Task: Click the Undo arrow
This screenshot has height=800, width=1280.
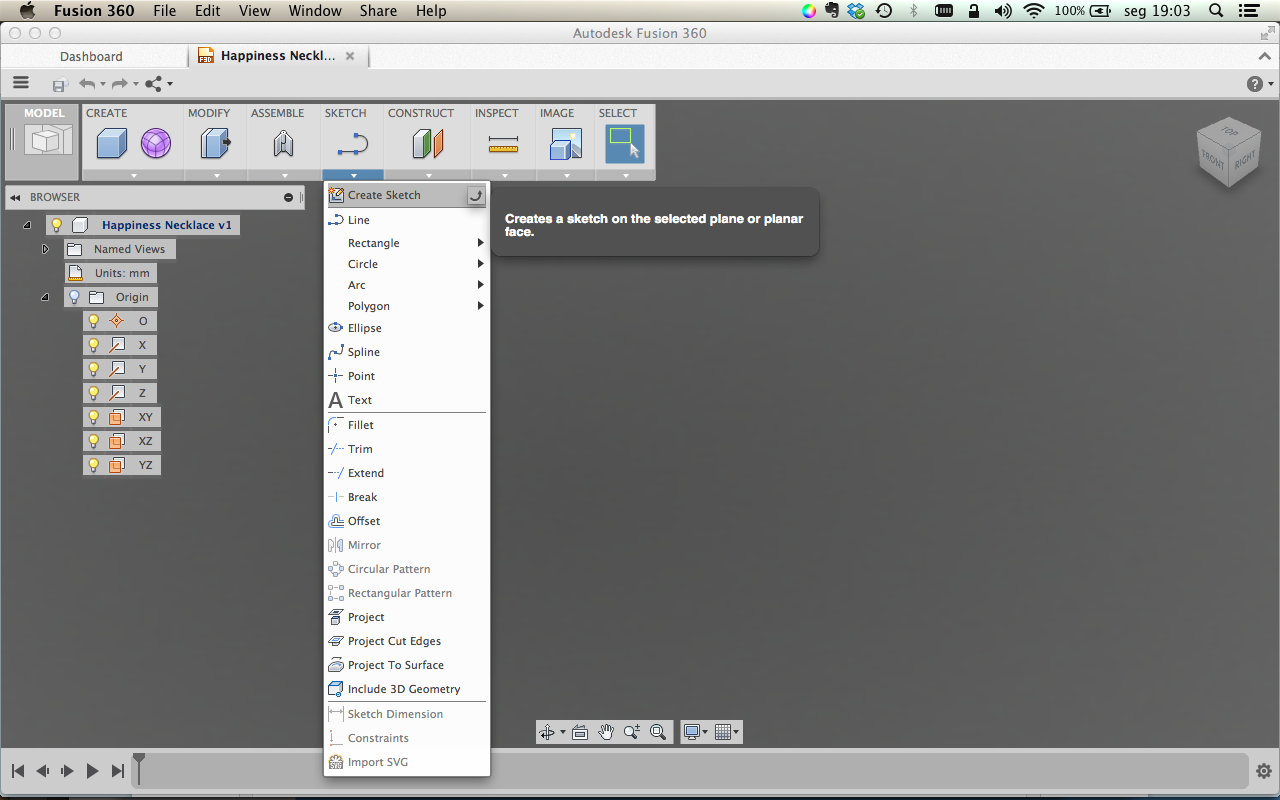Action: (x=87, y=84)
